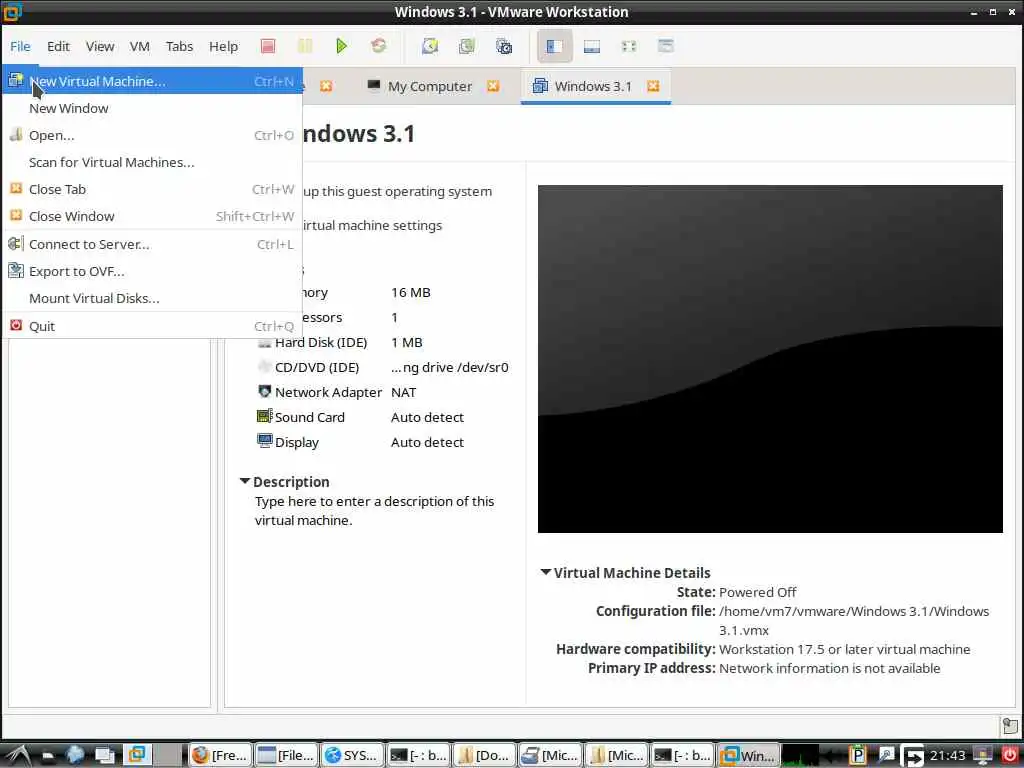Image resolution: width=1024 pixels, height=768 pixels.
Task: Open the View menu
Action: (x=100, y=46)
